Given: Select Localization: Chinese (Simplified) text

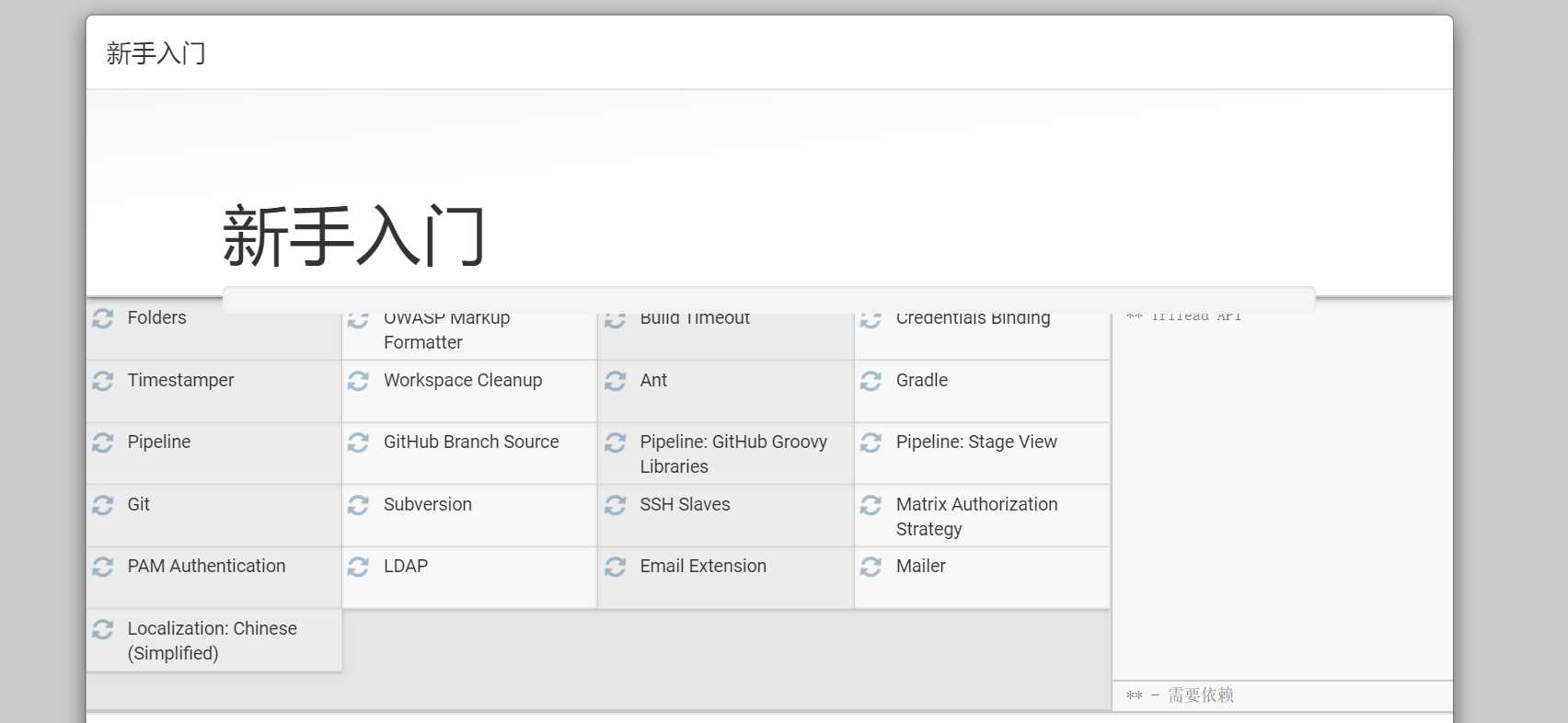Looking at the screenshot, I should 213,640.
